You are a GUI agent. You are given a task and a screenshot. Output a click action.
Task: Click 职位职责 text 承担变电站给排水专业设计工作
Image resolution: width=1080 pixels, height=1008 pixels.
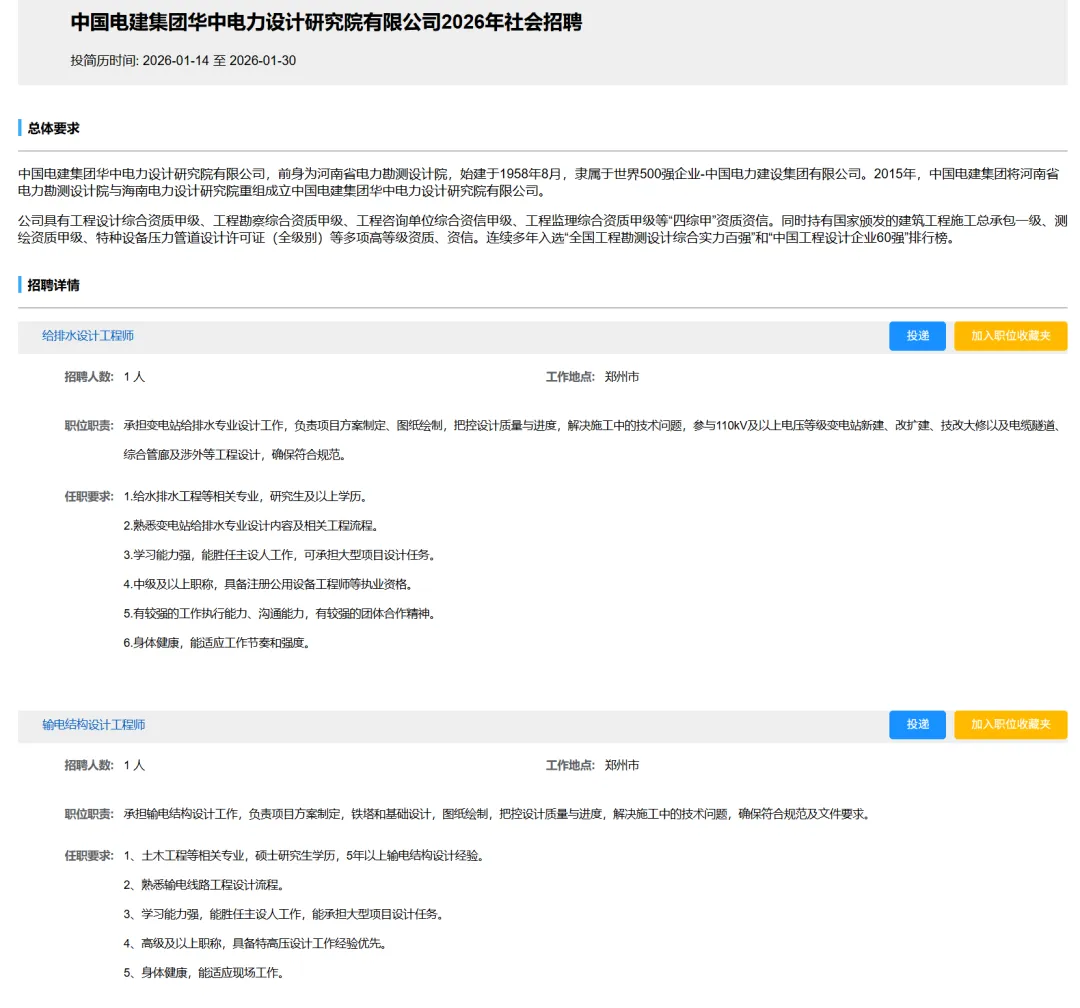click(592, 440)
